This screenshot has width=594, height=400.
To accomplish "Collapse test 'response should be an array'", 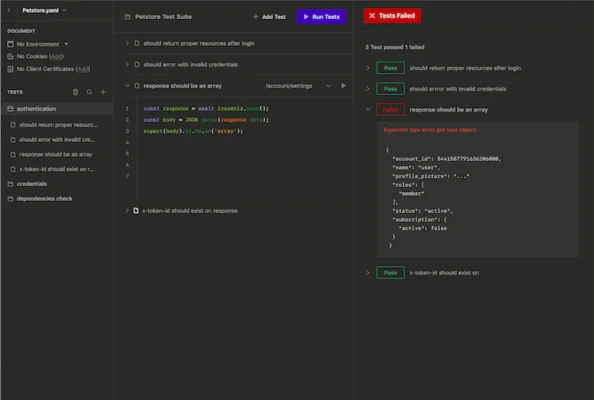I will tap(127, 86).
